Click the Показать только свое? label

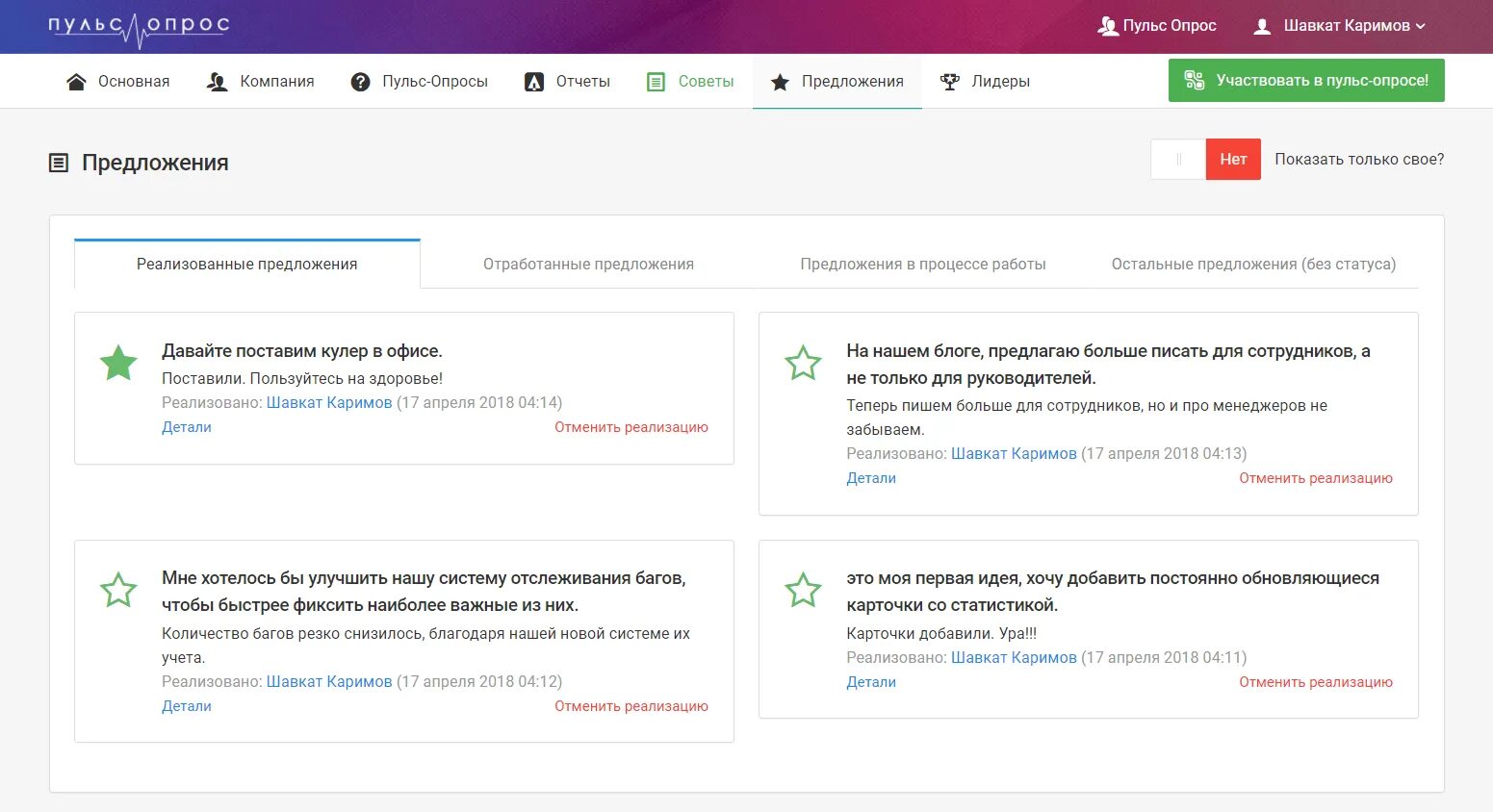[1359, 160]
